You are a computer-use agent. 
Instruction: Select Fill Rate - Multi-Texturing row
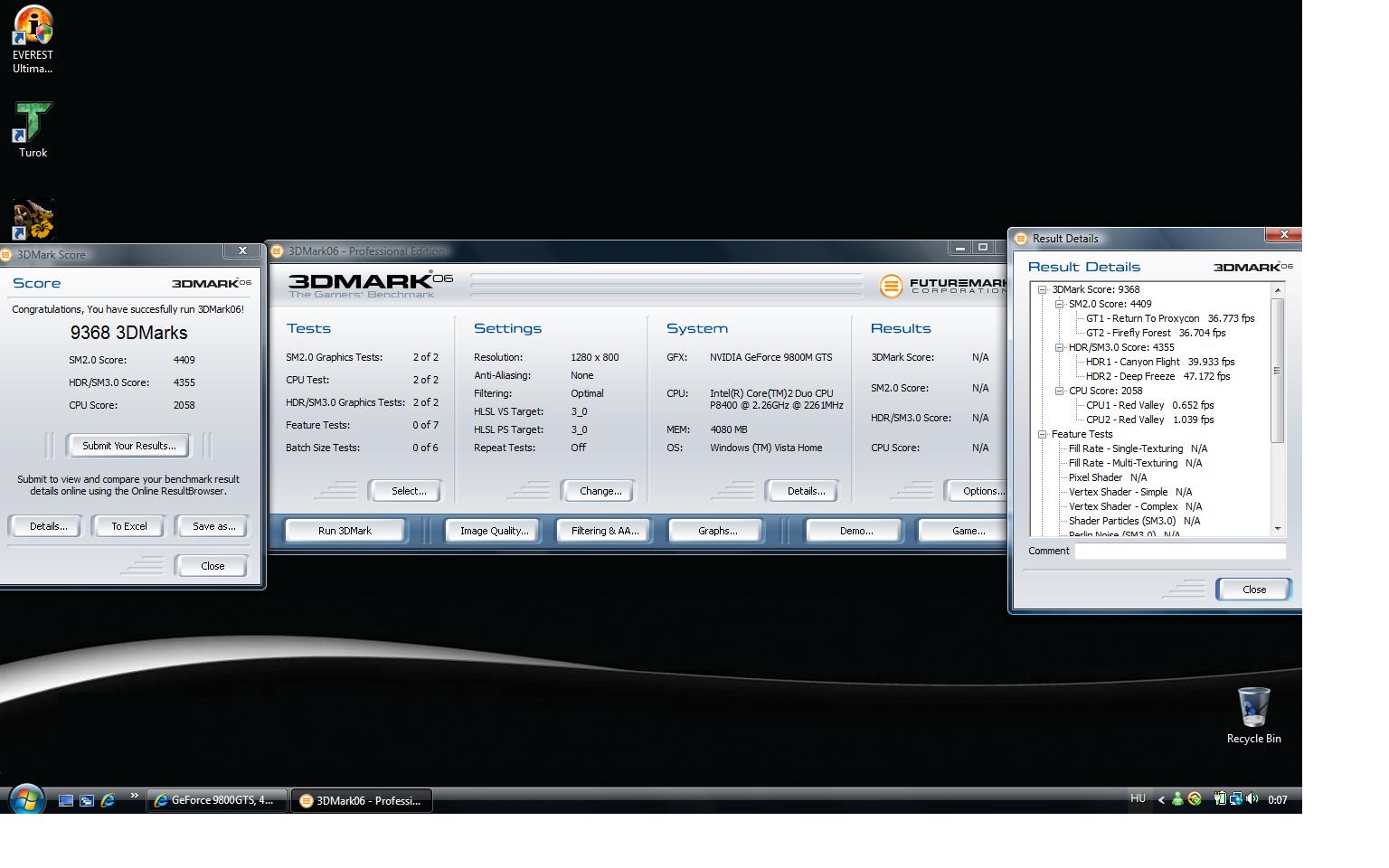1135,463
